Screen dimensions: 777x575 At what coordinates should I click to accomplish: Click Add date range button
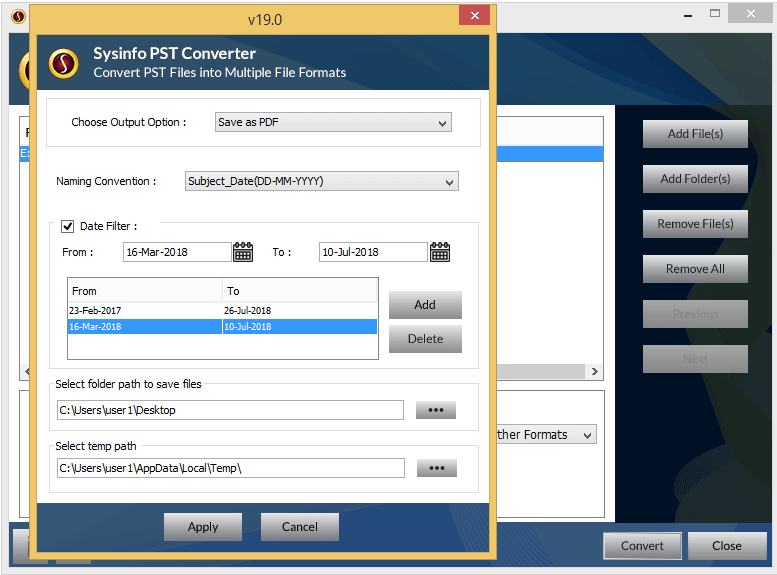click(x=425, y=305)
